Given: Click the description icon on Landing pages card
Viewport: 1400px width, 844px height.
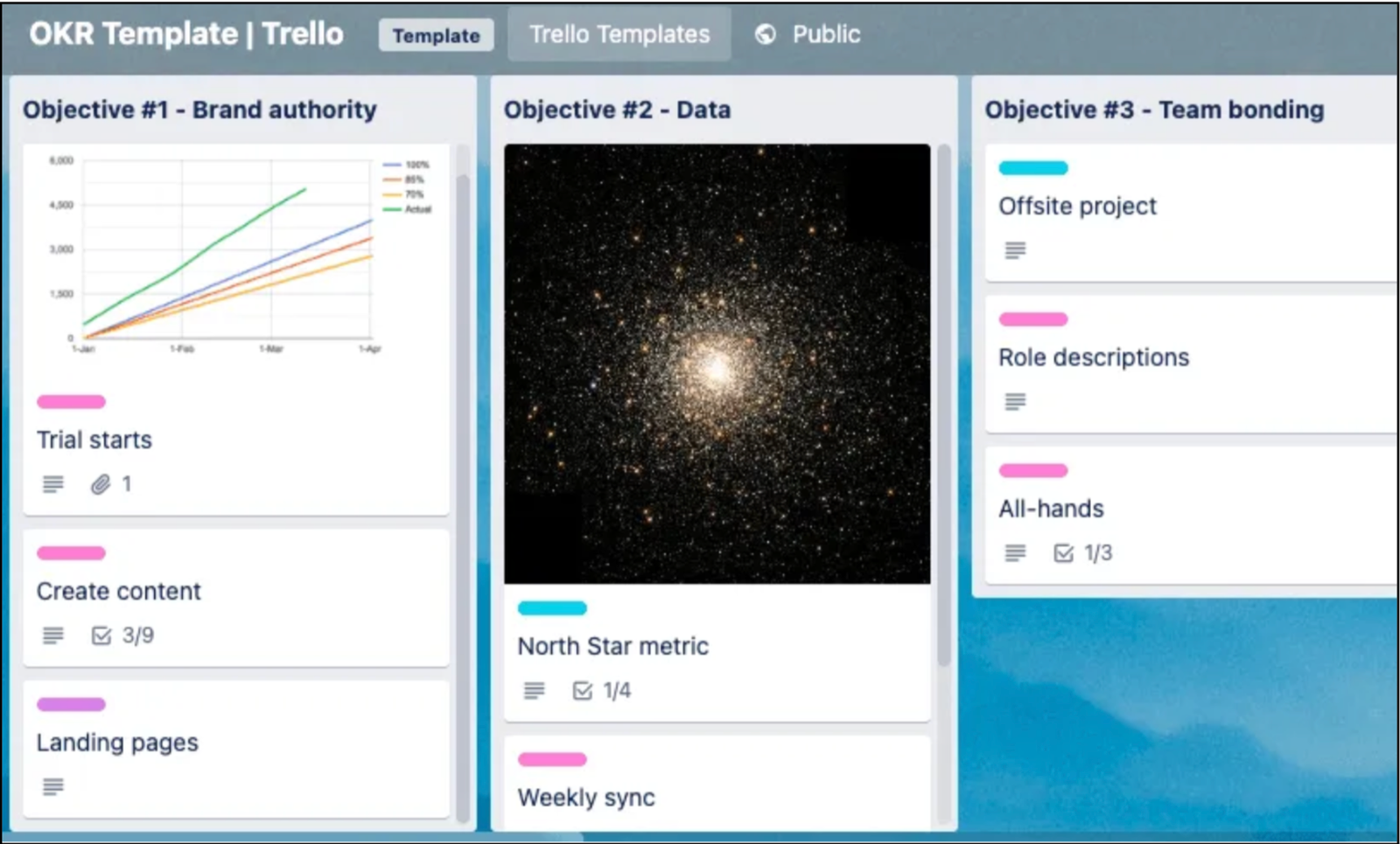Looking at the screenshot, I should point(52,786).
